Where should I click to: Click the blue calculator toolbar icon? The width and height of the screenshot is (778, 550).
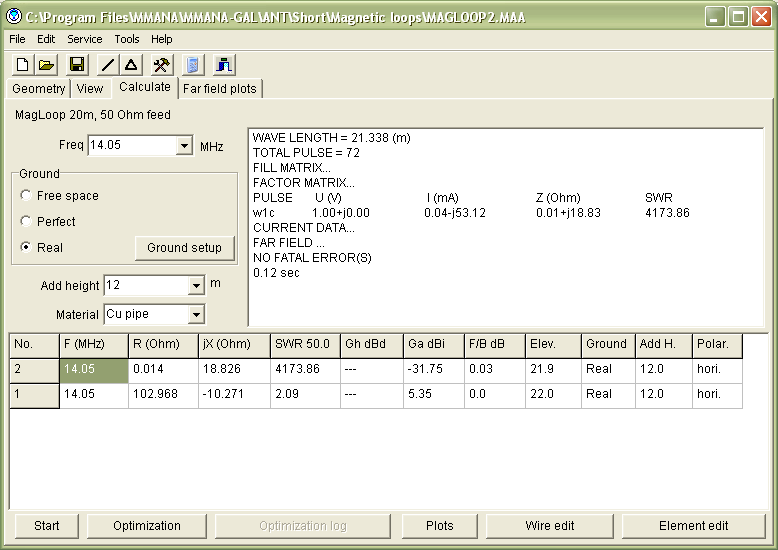coord(193,65)
